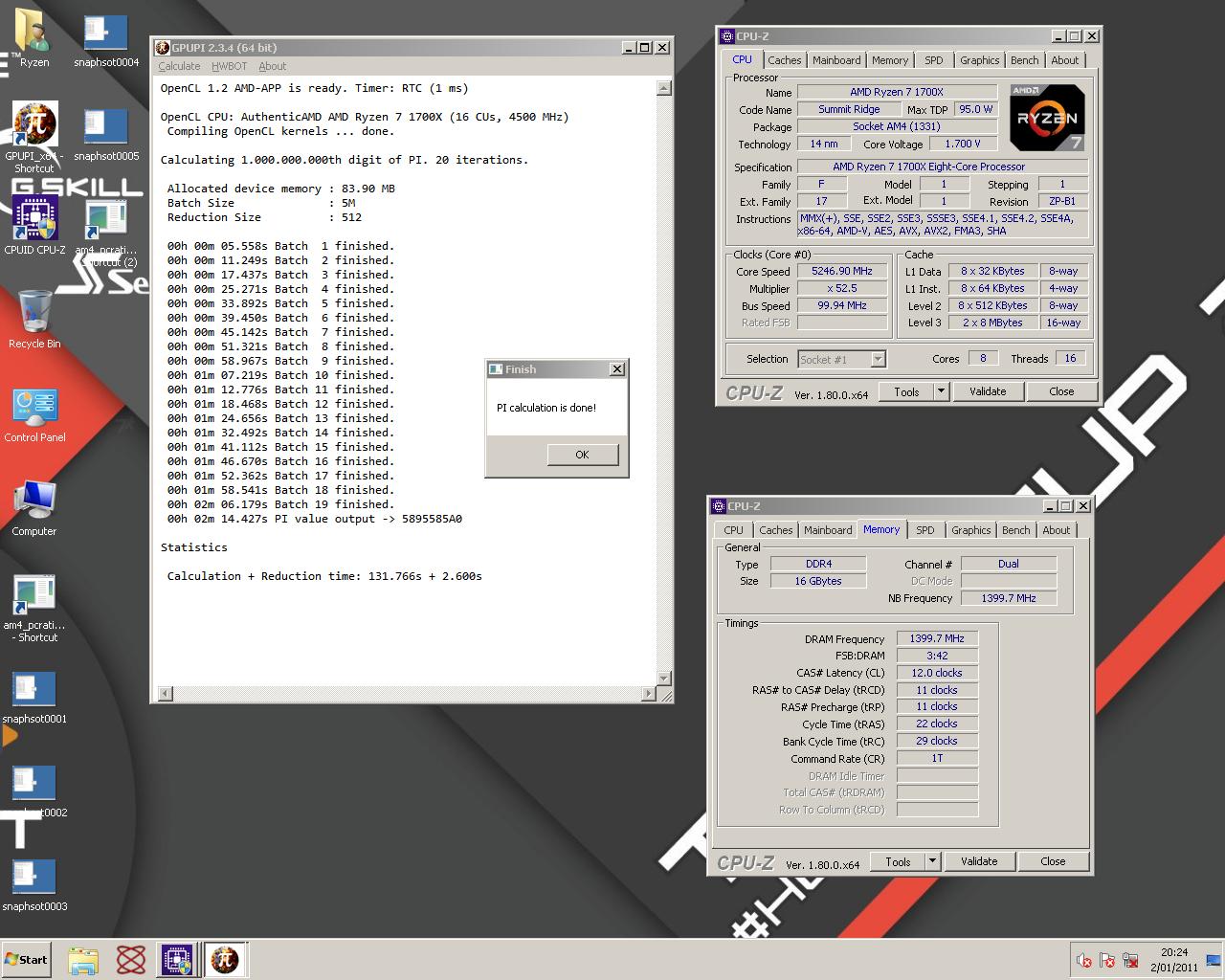Select SPD tab in top CPU-Z window
The height and width of the screenshot is (980, 1225).
pos(934,60)
